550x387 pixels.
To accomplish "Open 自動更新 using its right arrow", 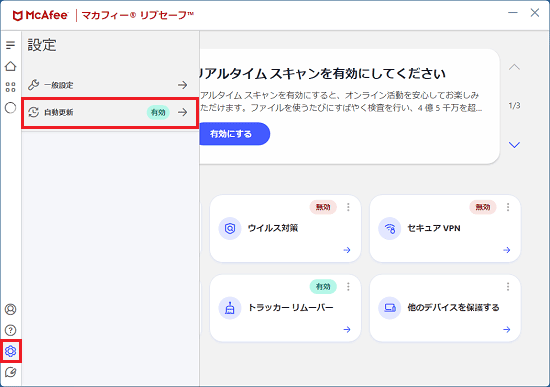I will [182, 112].
